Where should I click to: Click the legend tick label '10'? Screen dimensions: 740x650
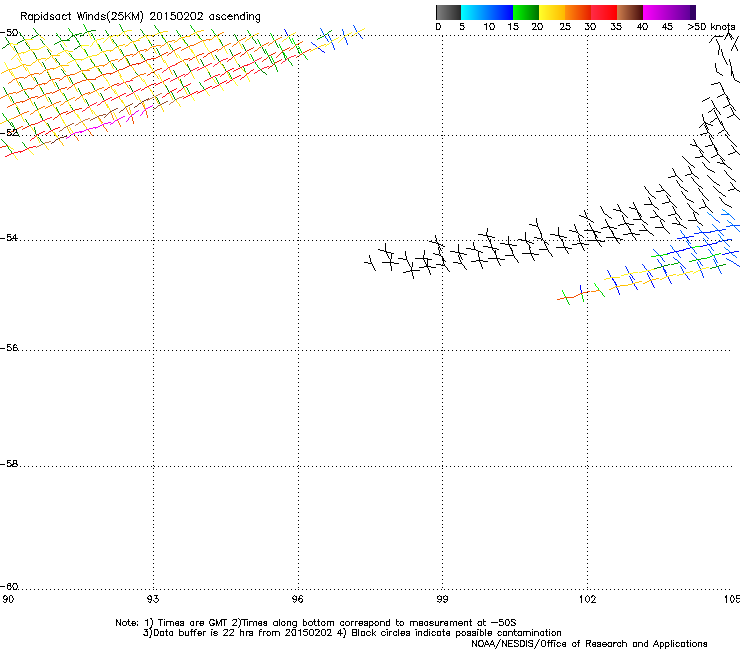coord(489,26)
